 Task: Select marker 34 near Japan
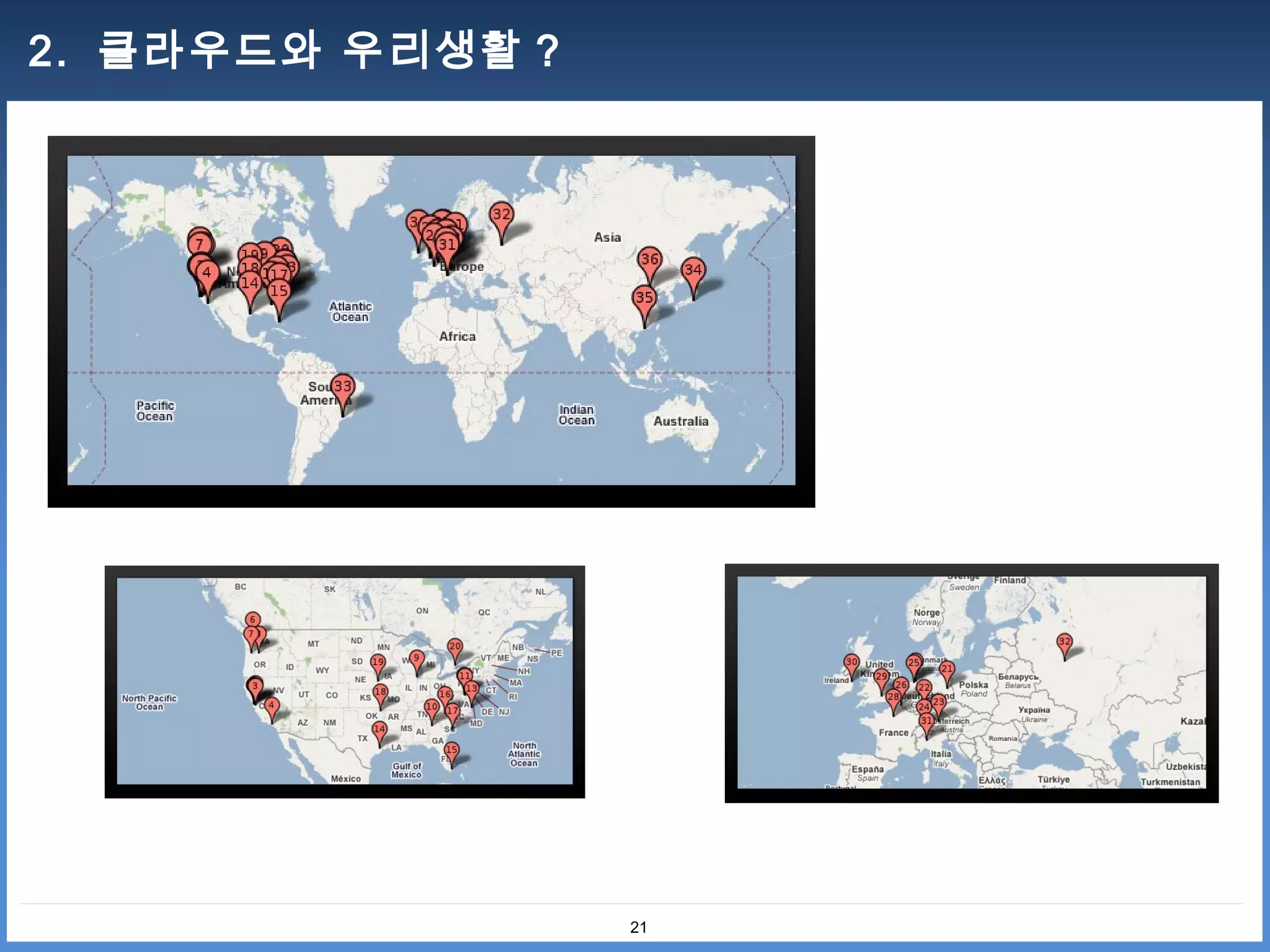click(693, 270)
